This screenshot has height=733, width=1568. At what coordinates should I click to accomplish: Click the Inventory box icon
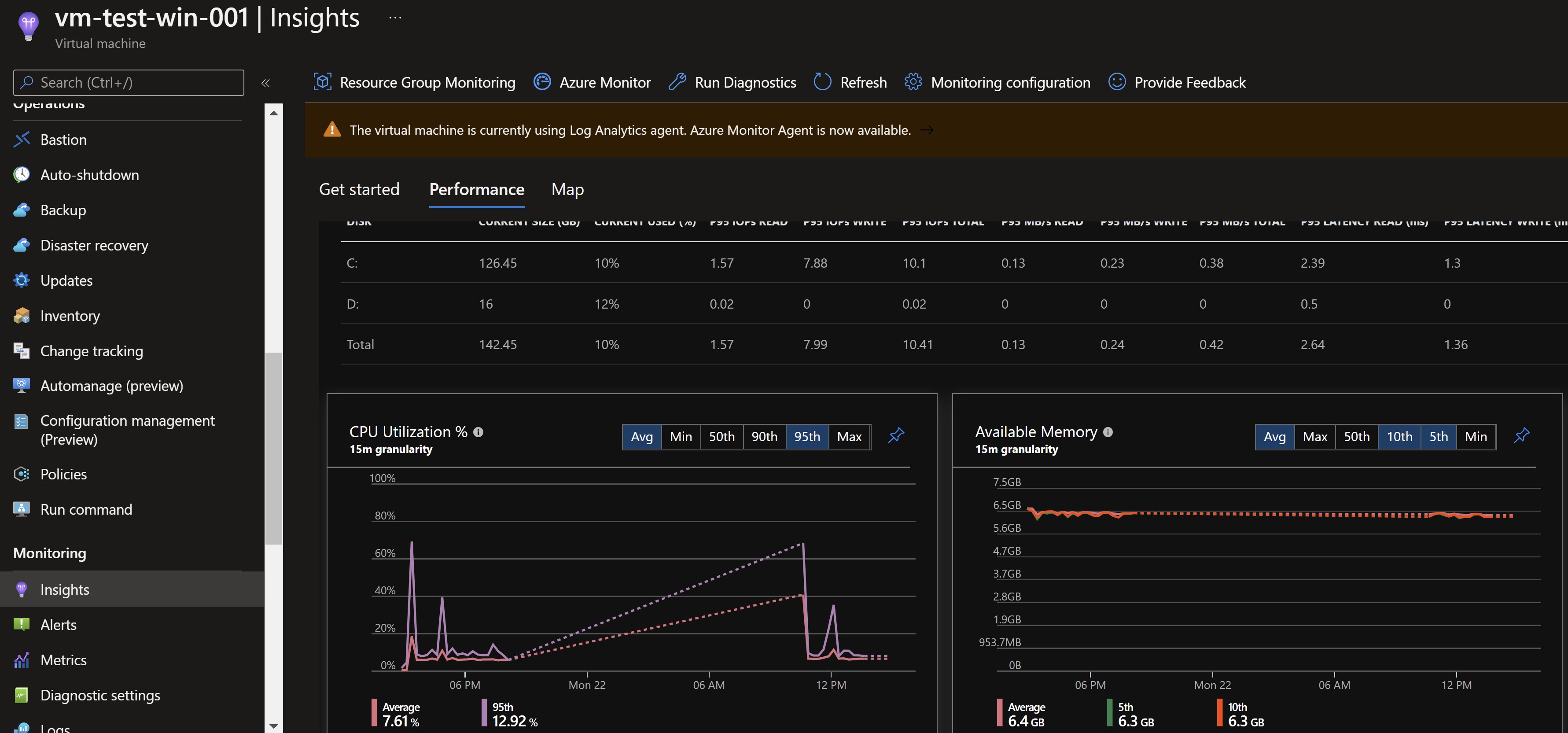click(x=21, y=315)
